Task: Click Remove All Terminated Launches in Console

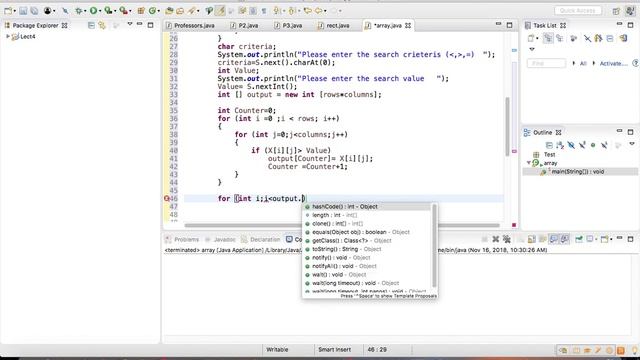Action: (507, 240)
